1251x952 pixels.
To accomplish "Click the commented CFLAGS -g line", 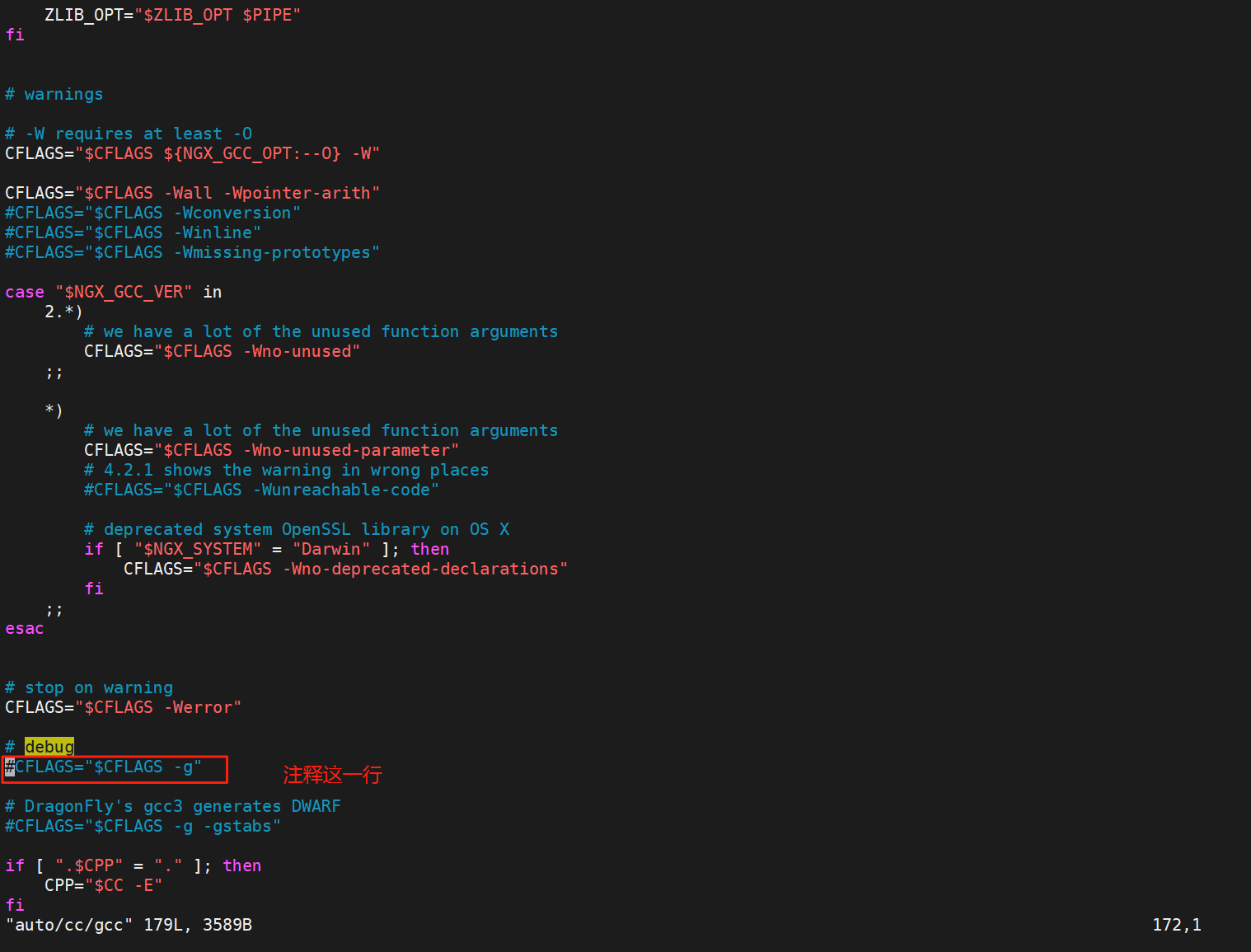I will (103, 767).
